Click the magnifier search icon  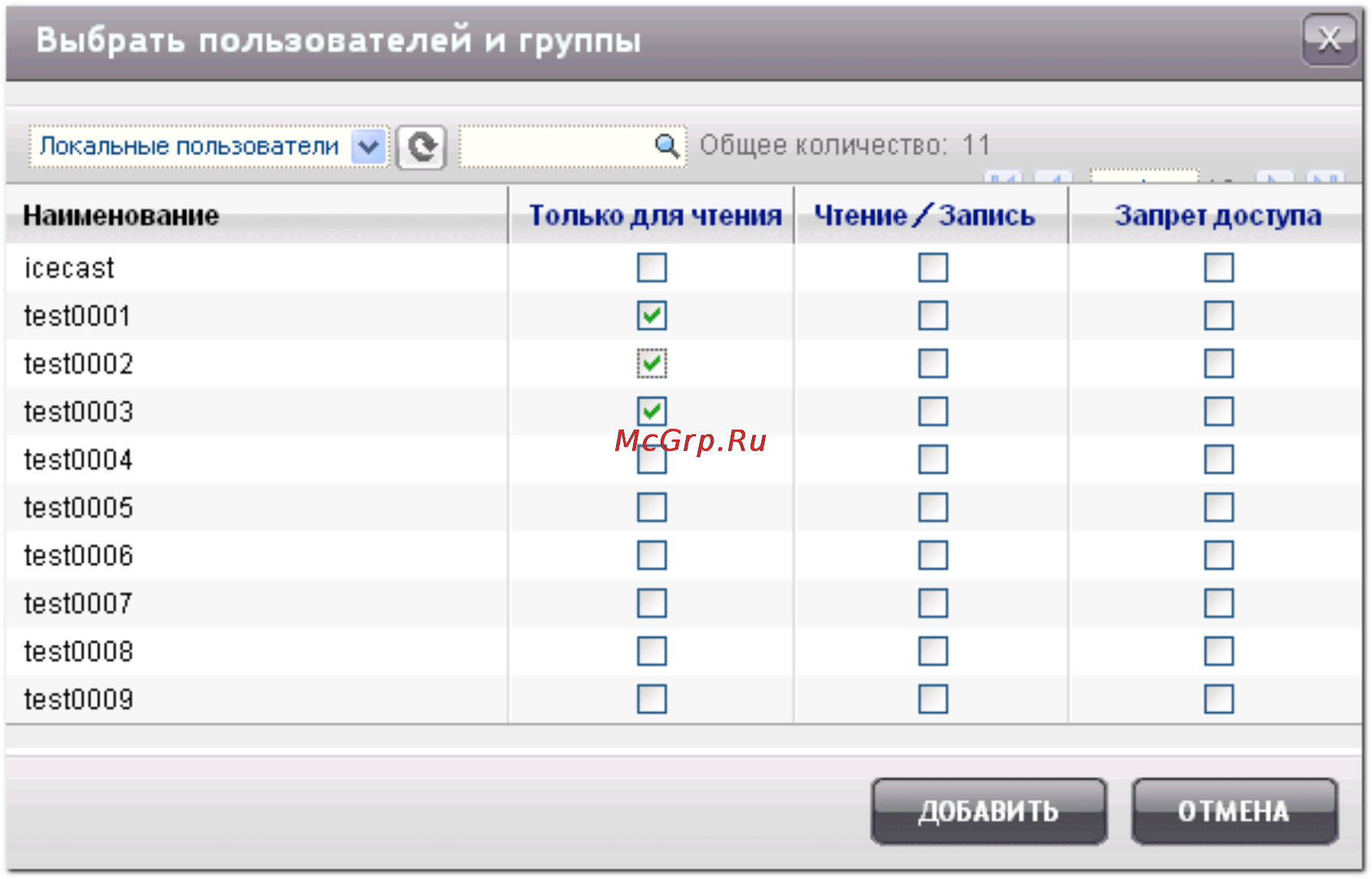[666, 145]
